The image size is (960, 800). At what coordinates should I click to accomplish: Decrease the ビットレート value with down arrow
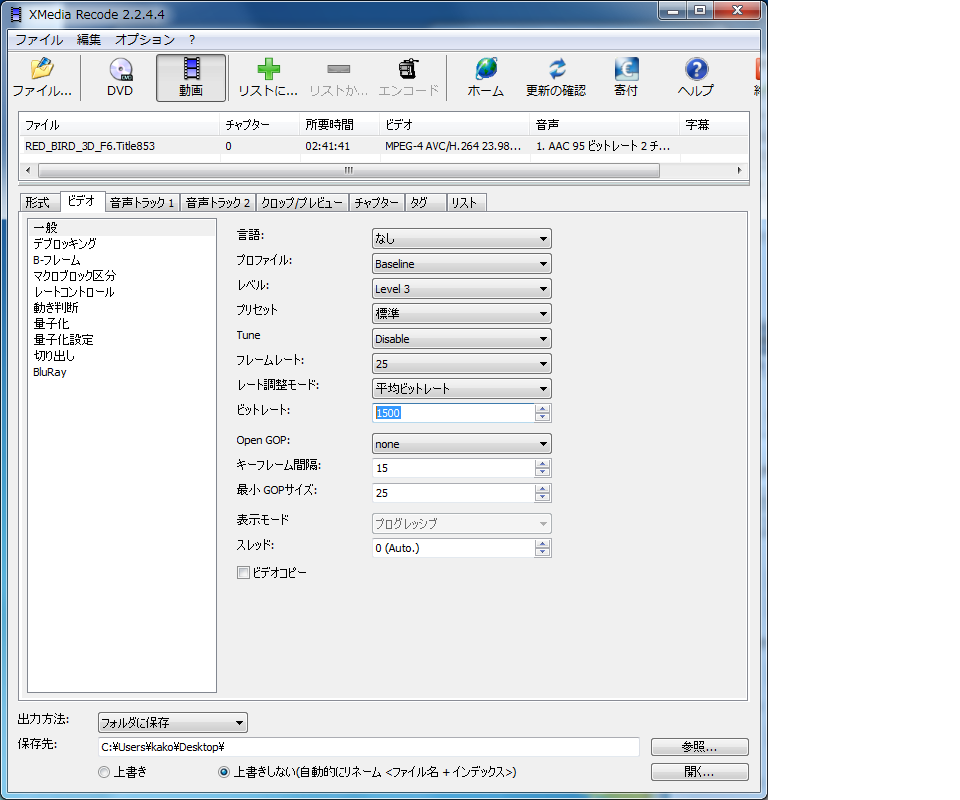[542, 417]
